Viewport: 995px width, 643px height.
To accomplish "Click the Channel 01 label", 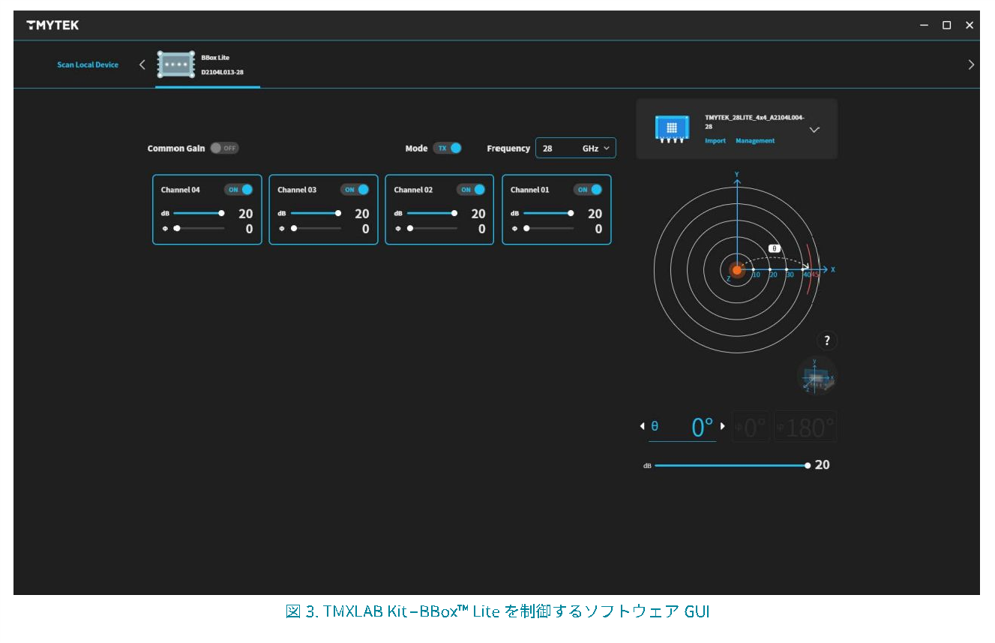I will click(x=530, y=190).
